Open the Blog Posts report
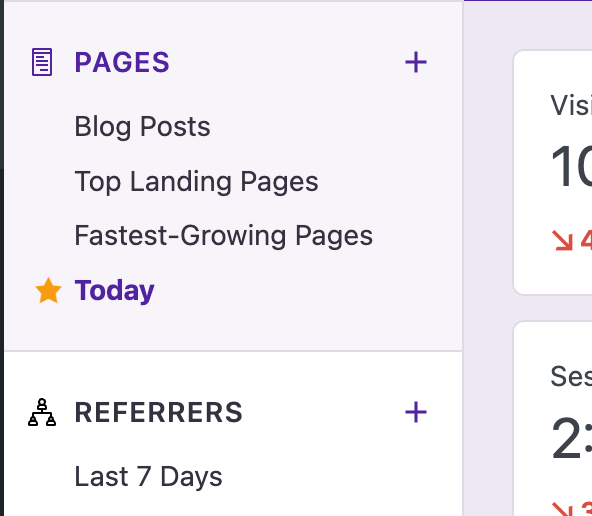The height and width of the screenshot is (516, 592). [x=142, y=126]
